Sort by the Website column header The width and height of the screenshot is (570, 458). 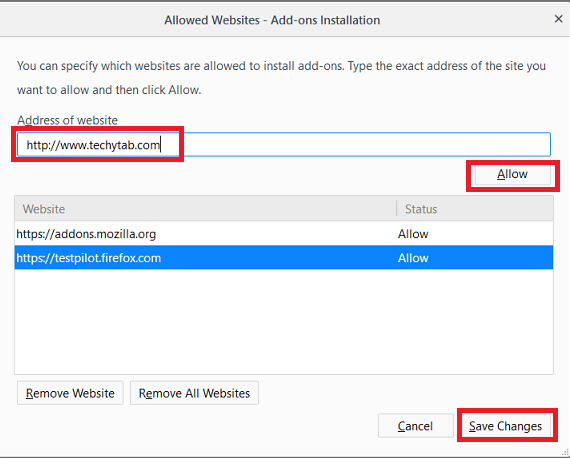click(205, 209)
